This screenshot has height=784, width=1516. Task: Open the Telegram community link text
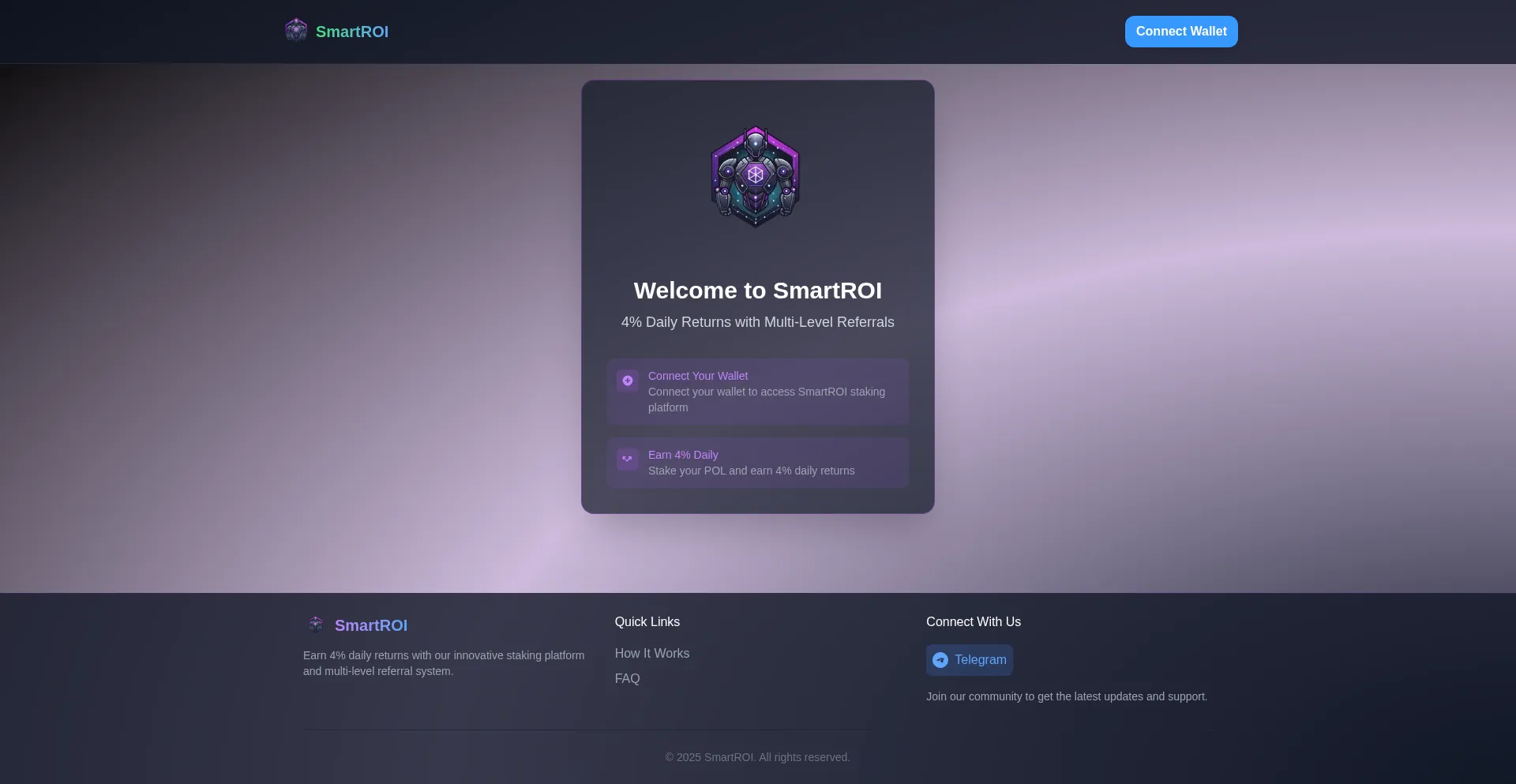(980, 660)
